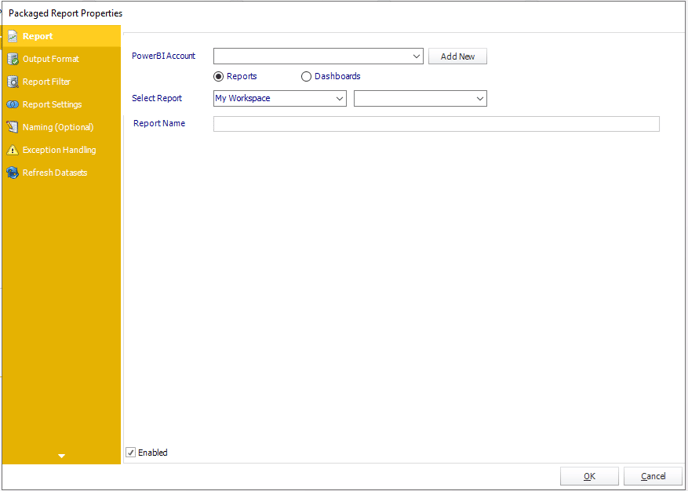Image resolution: width=688 pixels, height=491 pixels.
Task: Confirm with the OK button
Action: (x=589, y=476)
